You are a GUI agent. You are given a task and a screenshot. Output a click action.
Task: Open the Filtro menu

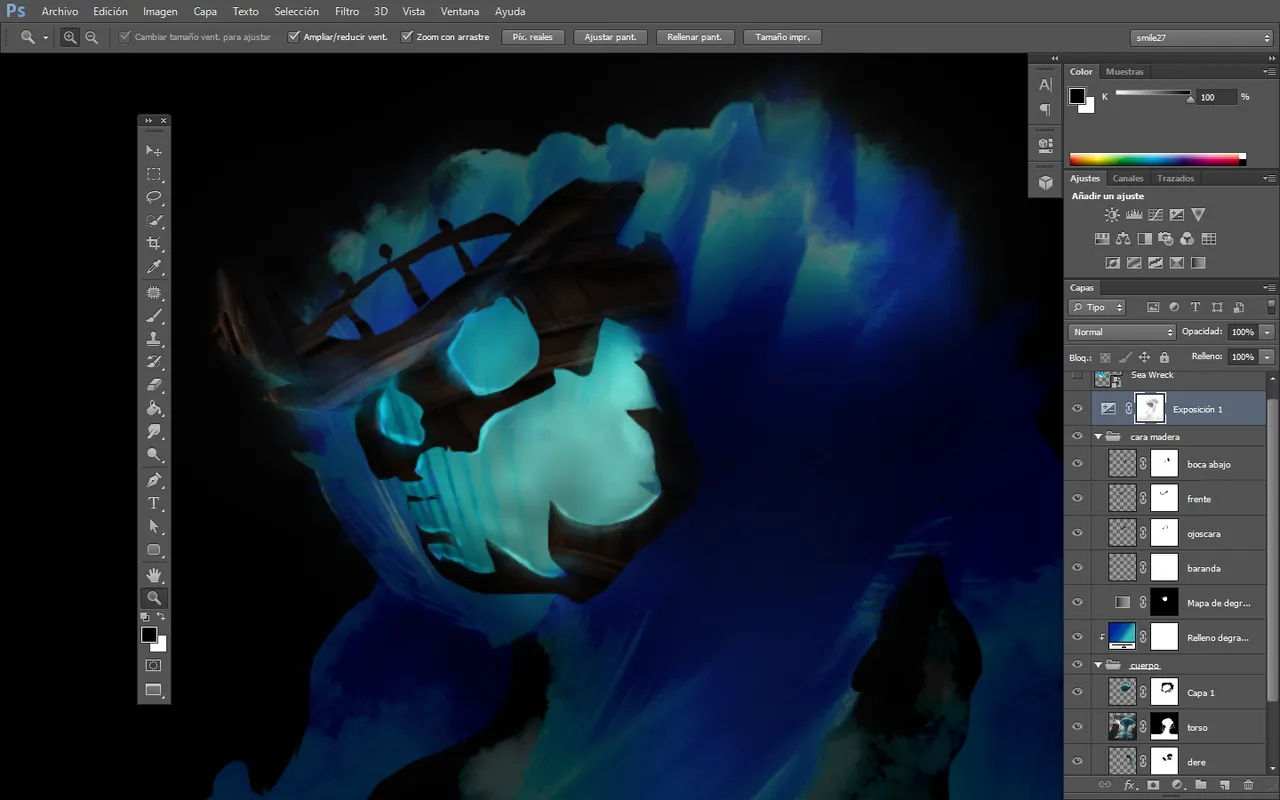(347, 12)
